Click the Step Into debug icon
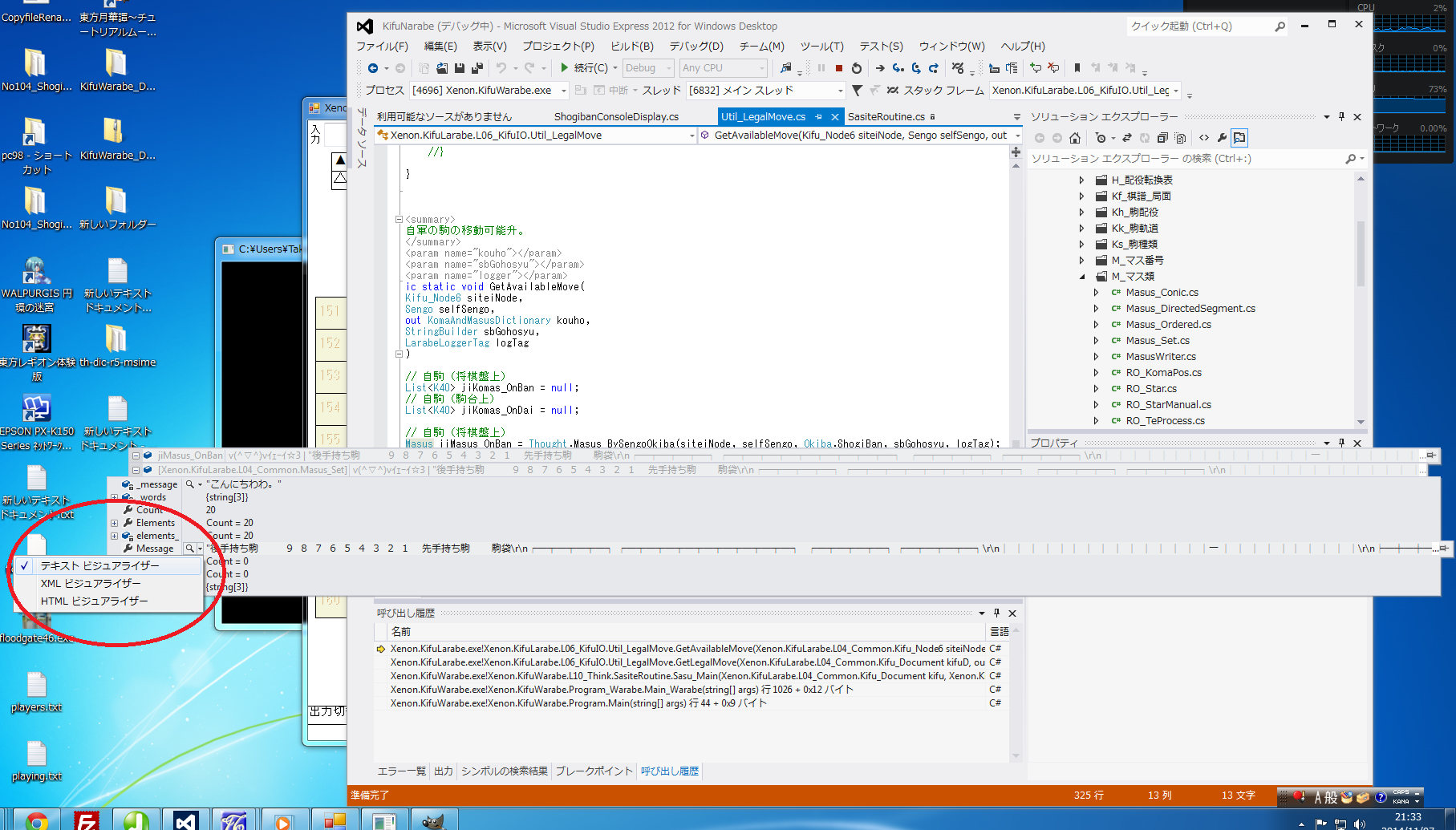The height and width of the screenshot is (830, 1456). click(x=898, y=68)
